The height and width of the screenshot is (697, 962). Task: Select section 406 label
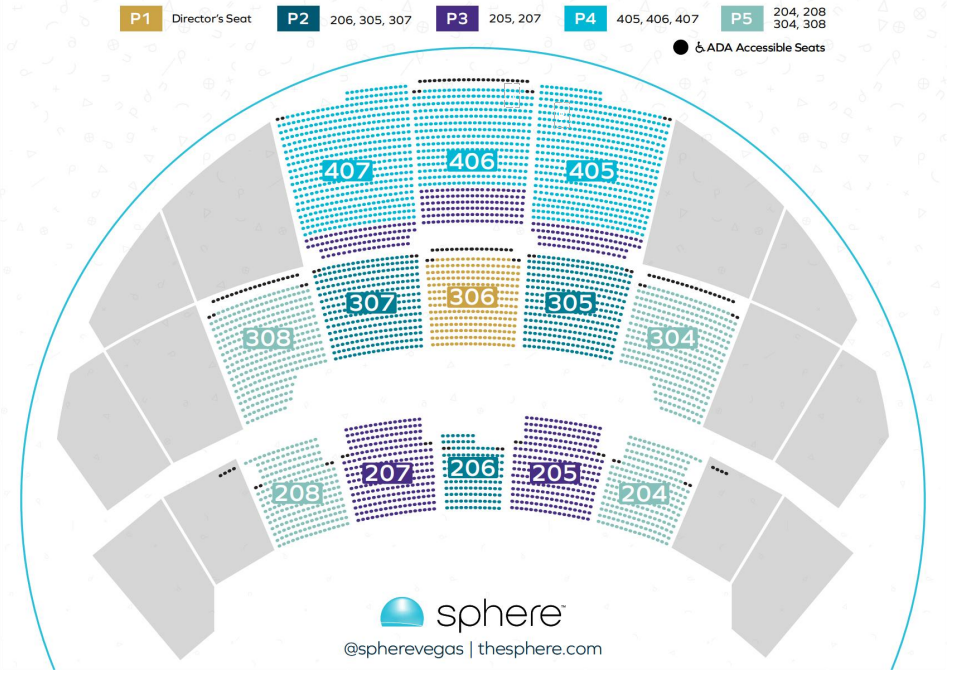[x=471, y=161]
